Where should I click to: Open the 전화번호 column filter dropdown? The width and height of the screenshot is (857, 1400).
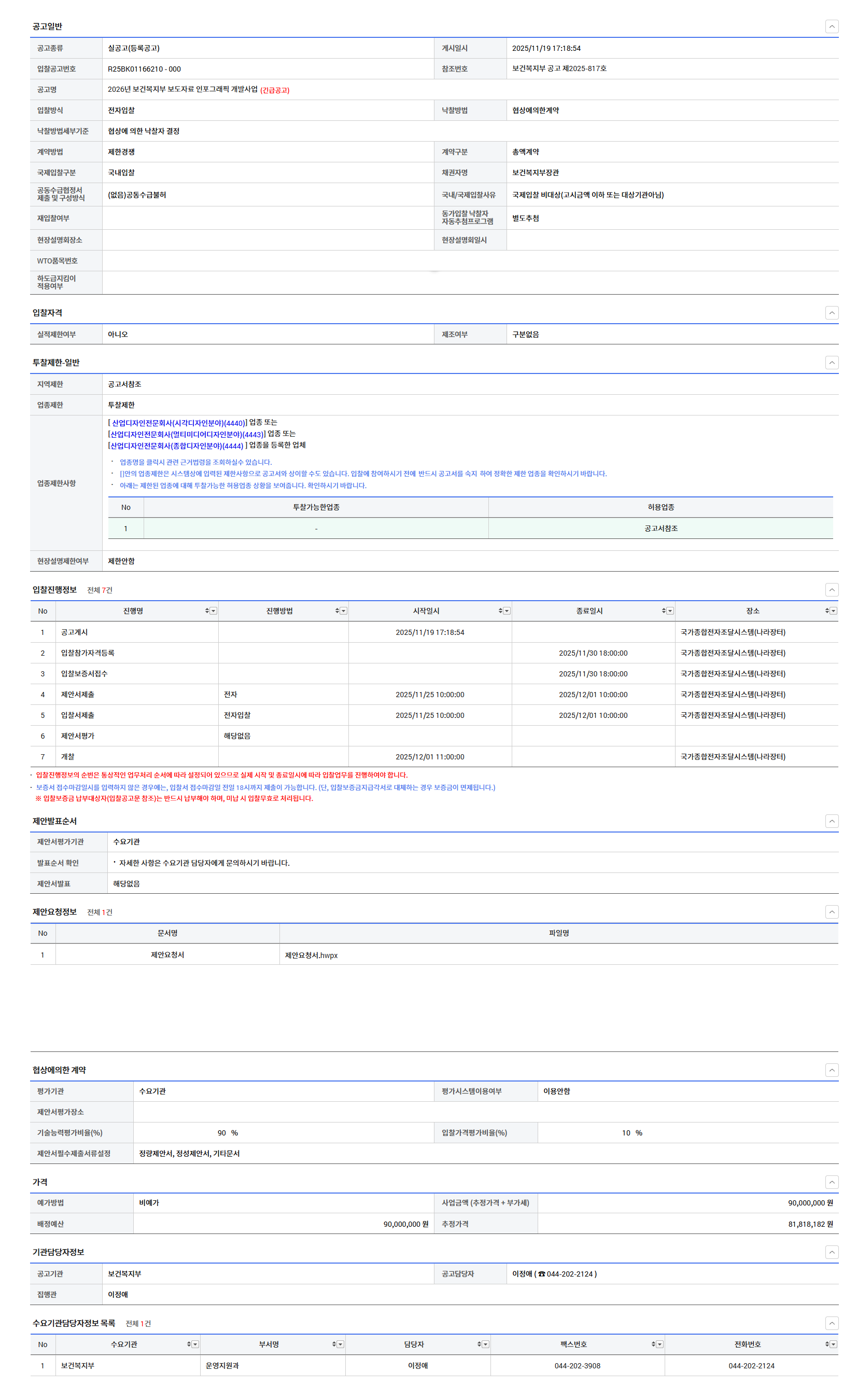[833, 1344]
